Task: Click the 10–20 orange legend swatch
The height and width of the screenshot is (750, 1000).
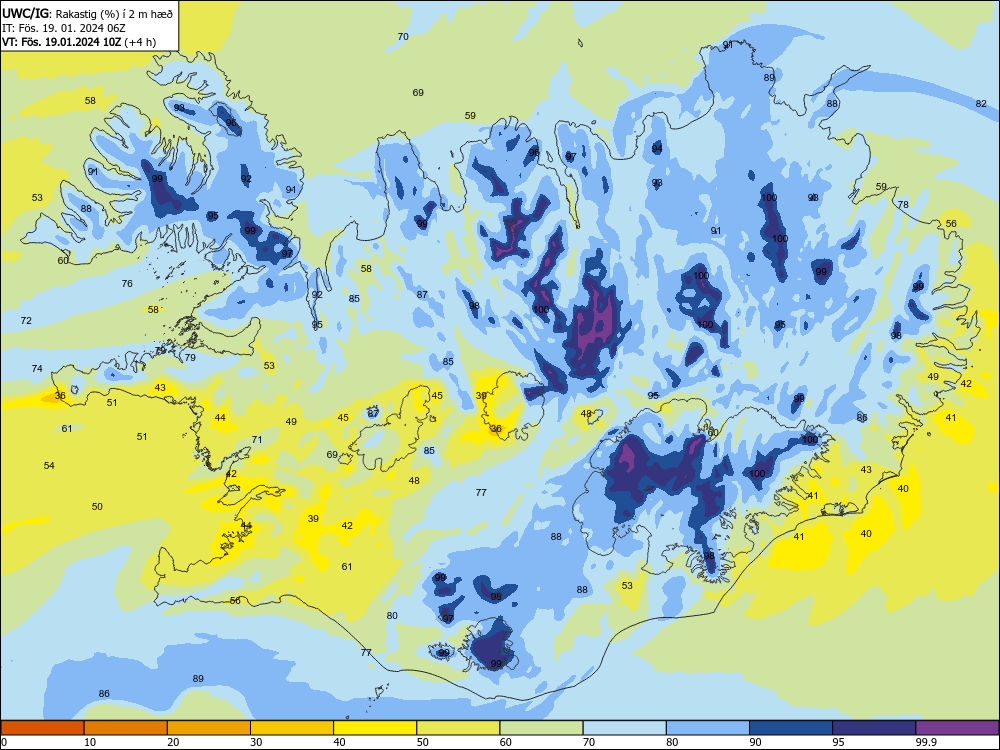Action: 126,728
